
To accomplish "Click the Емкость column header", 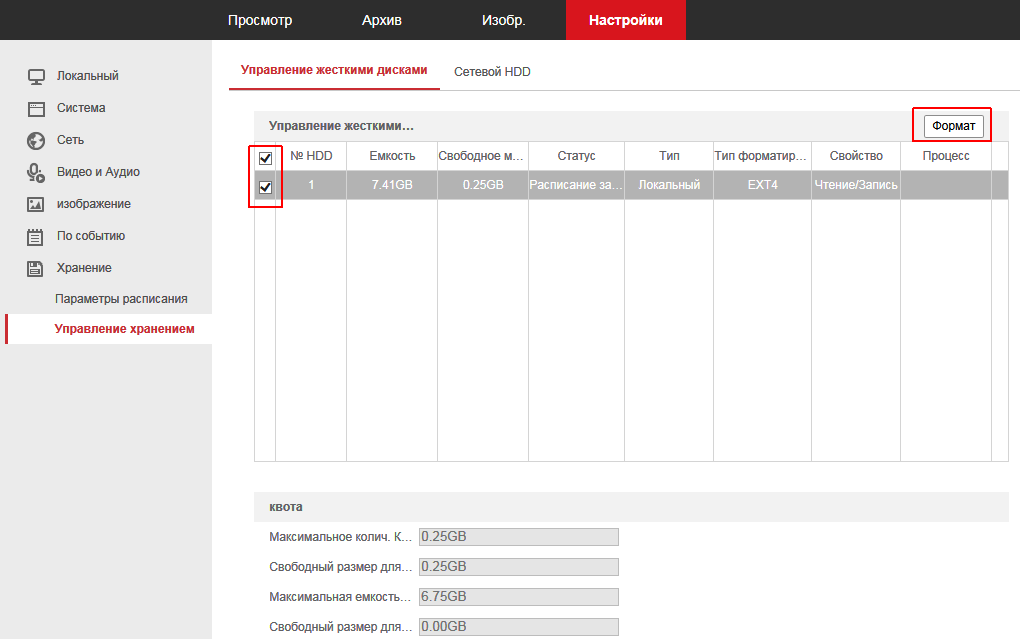I will pyautogui.click(x=392, y=156).
